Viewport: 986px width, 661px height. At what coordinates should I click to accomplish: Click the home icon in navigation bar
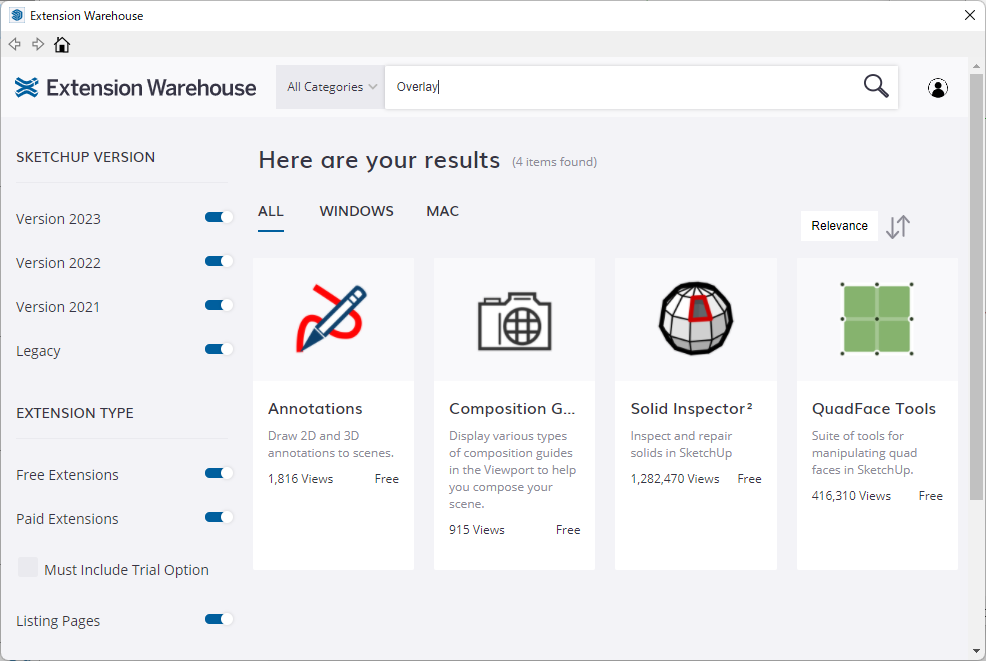coord(62,44)
